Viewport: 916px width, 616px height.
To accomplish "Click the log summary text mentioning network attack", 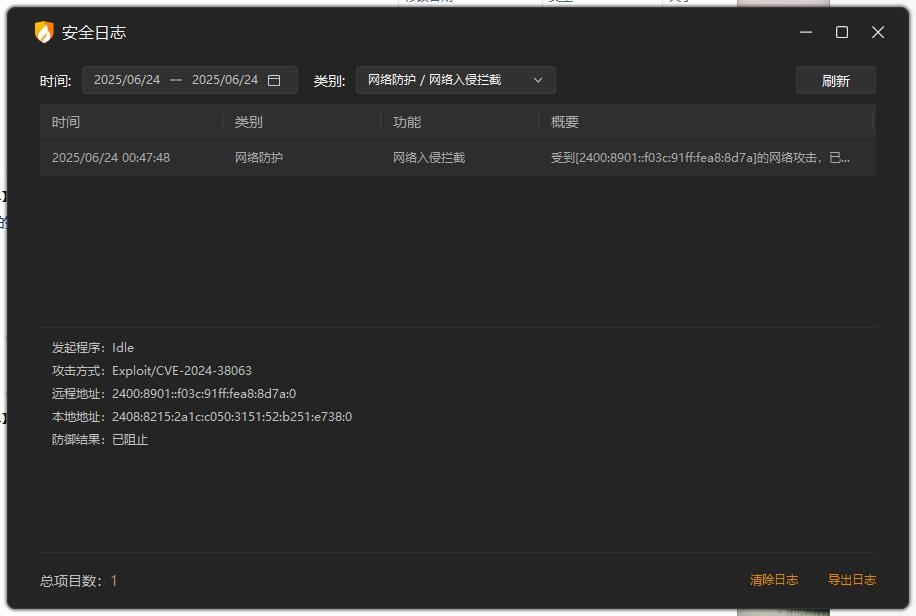I will click(700, 158).
